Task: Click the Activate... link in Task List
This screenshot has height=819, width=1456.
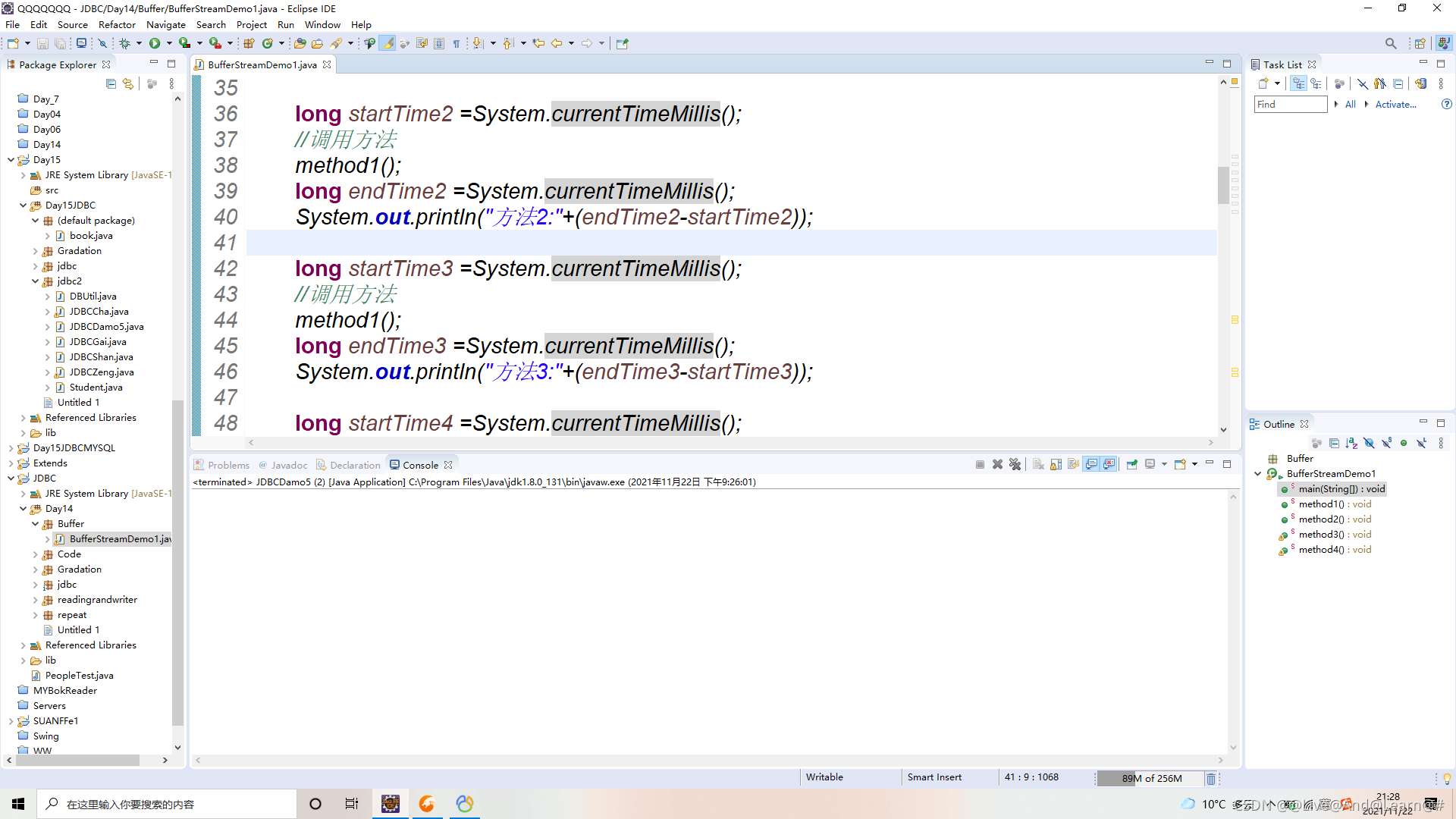Action: pyautogui.click(x=1395, y=105)
